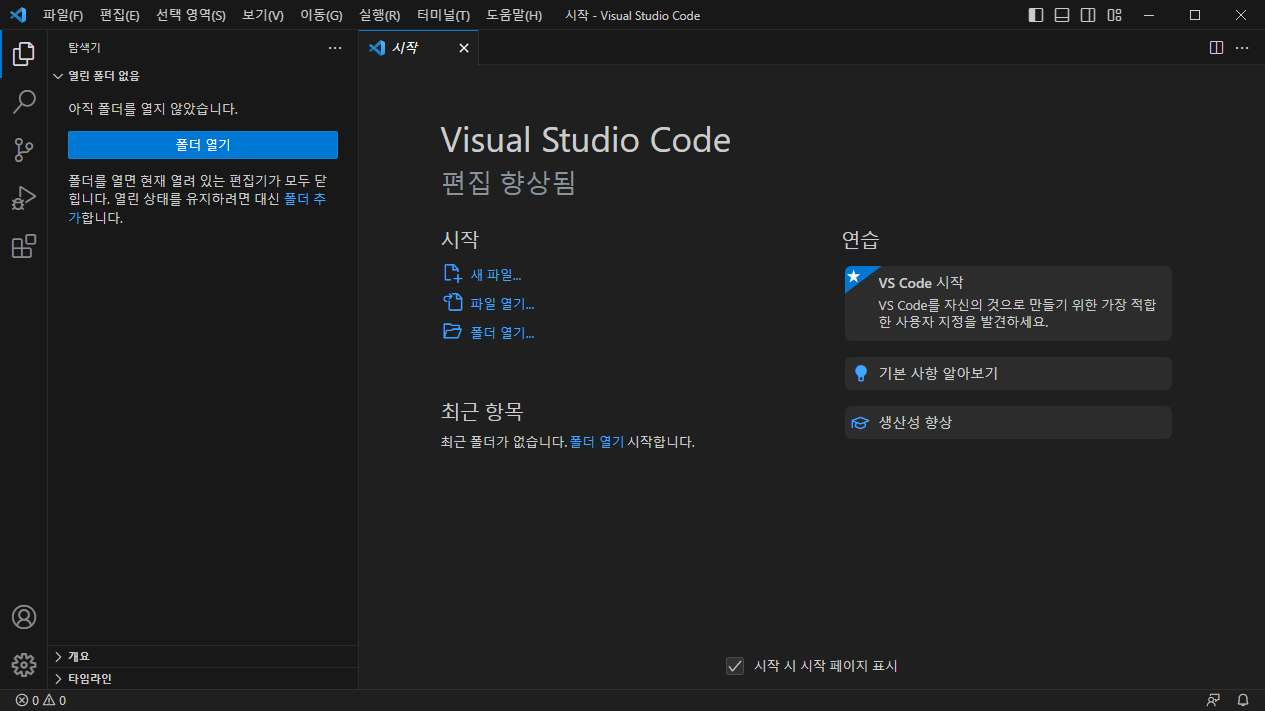Toggle 시작 시 시작 페이지 표시 checkbox
1265x711 pixels.
click(735, 665)
